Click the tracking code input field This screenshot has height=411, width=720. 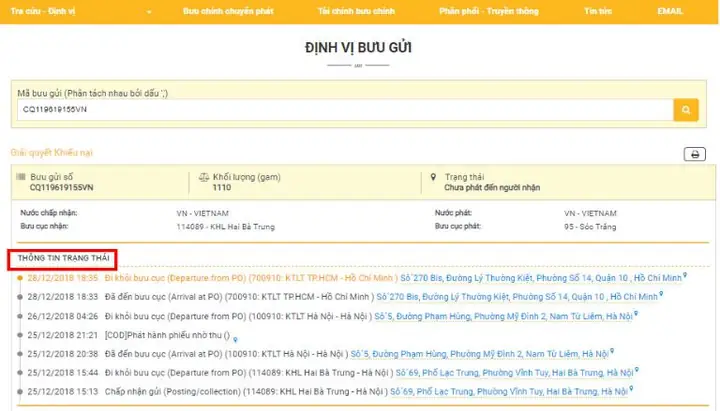click(345, 110)
